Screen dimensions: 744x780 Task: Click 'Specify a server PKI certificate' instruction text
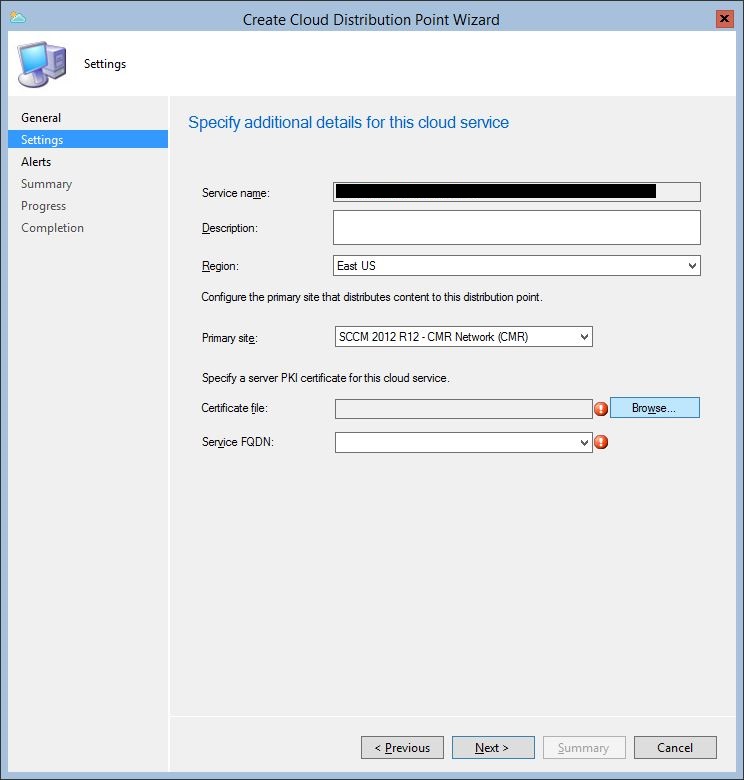(x=325, y=378)
